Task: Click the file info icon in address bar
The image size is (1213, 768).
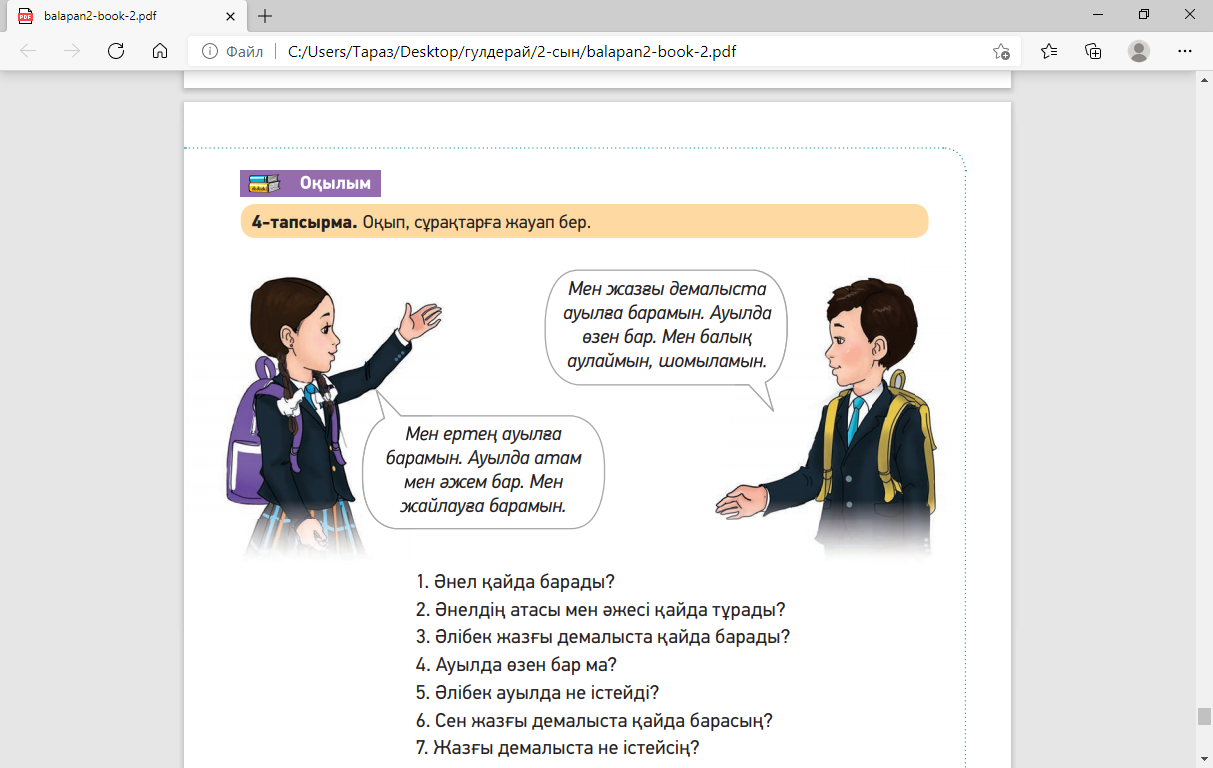Action: 210,51
